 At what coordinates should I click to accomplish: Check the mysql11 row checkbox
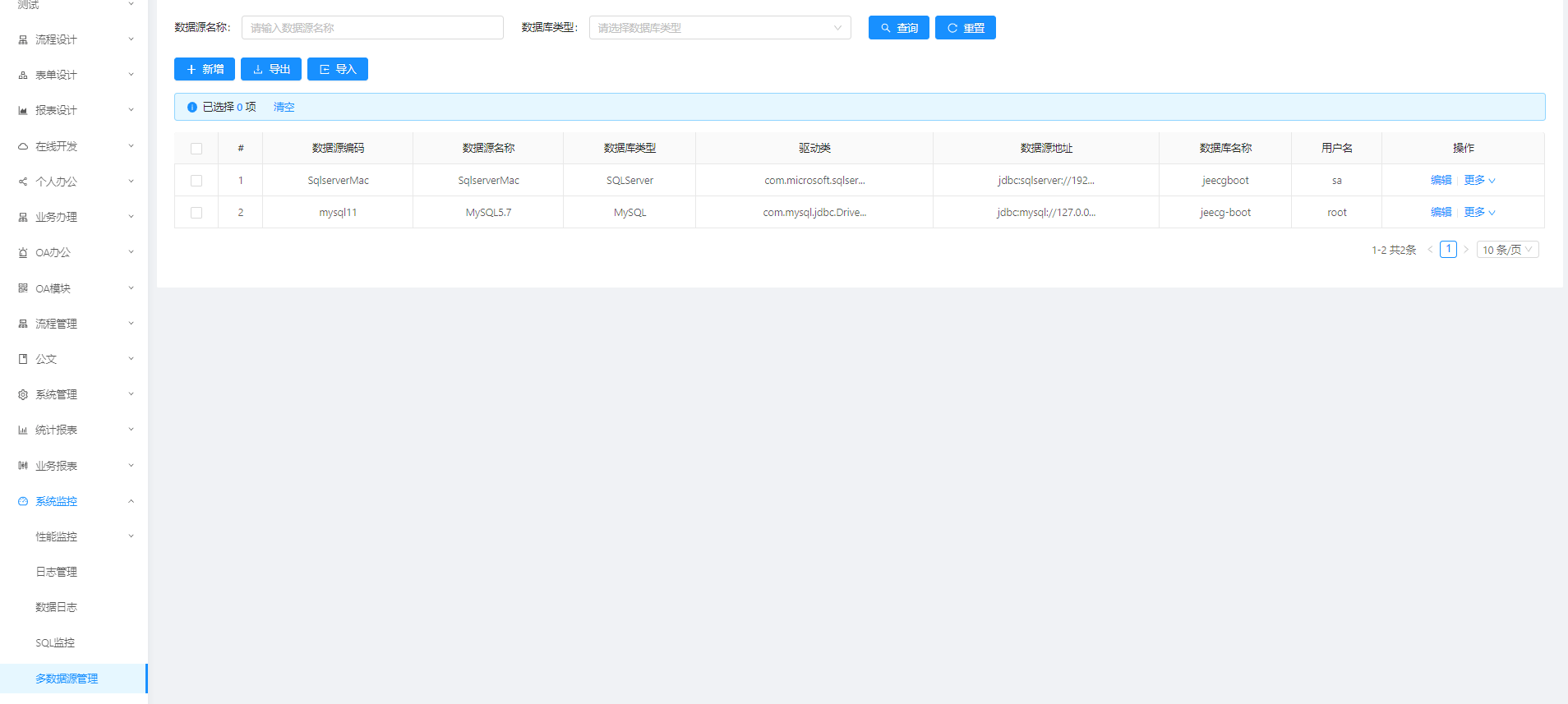196,213
